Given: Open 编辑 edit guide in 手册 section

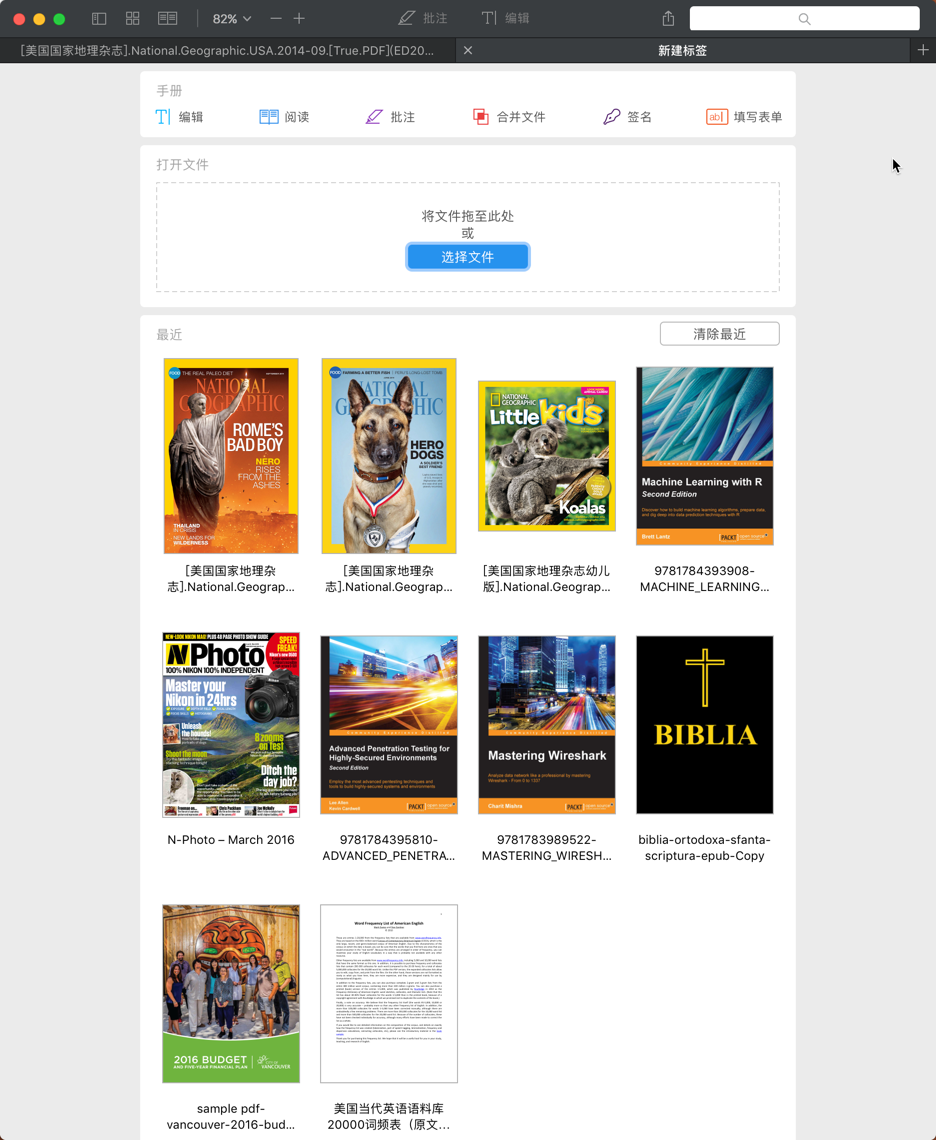Looking at the screenshot, I should (x=180, y=117).
